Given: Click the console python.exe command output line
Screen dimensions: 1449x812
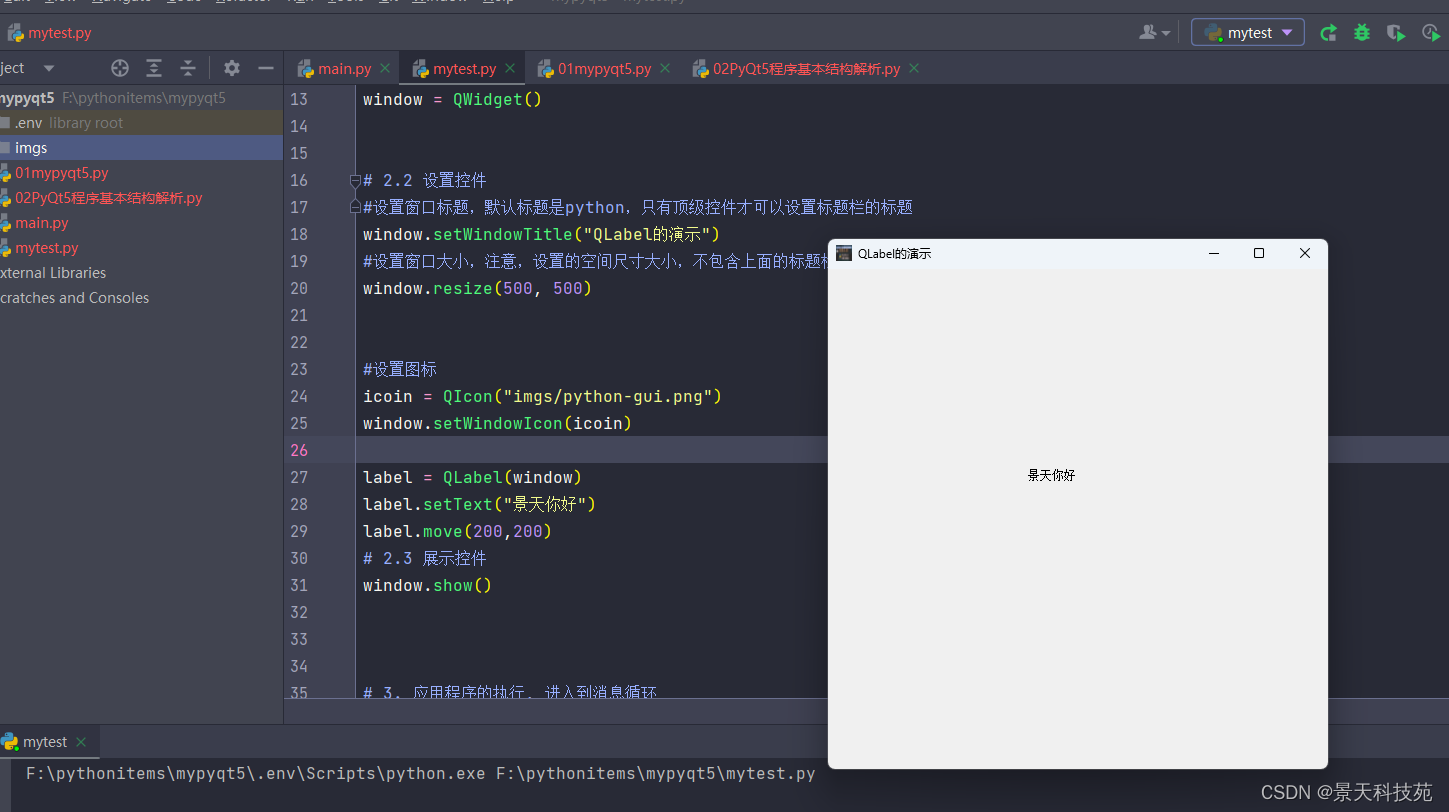Looking at the screenshot, I should [x=420, y=773].
